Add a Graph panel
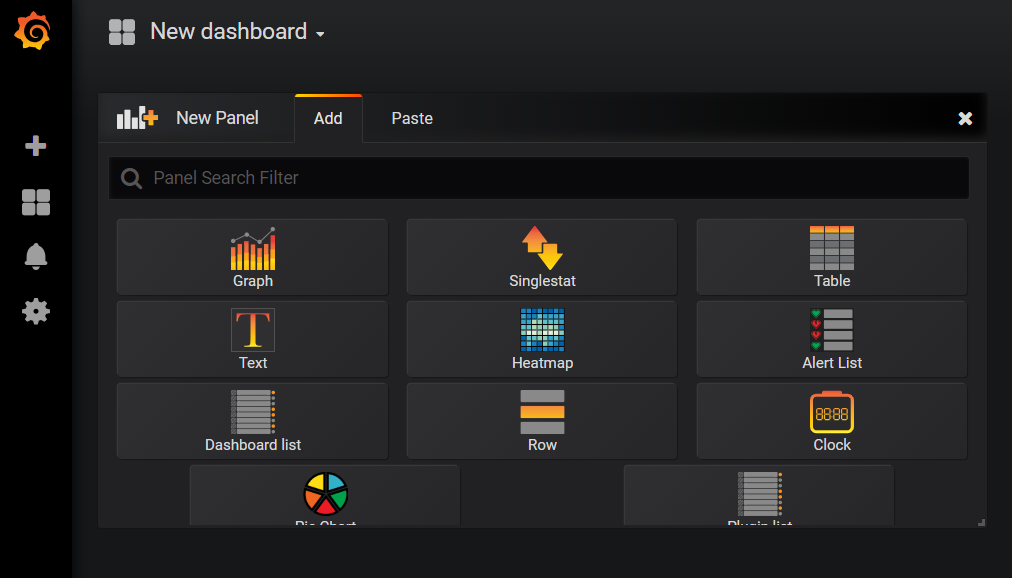Image resolution: width=1012 pixels, height=578 pixels. point(252,257)
